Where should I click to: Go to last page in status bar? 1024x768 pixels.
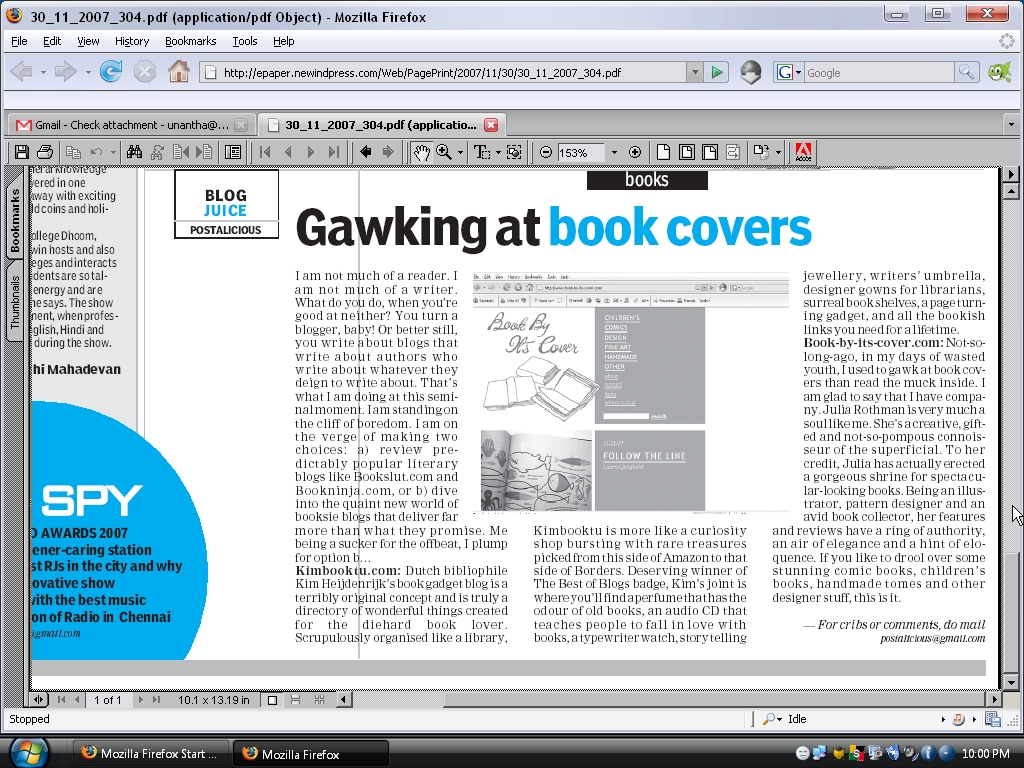point(156,700)
